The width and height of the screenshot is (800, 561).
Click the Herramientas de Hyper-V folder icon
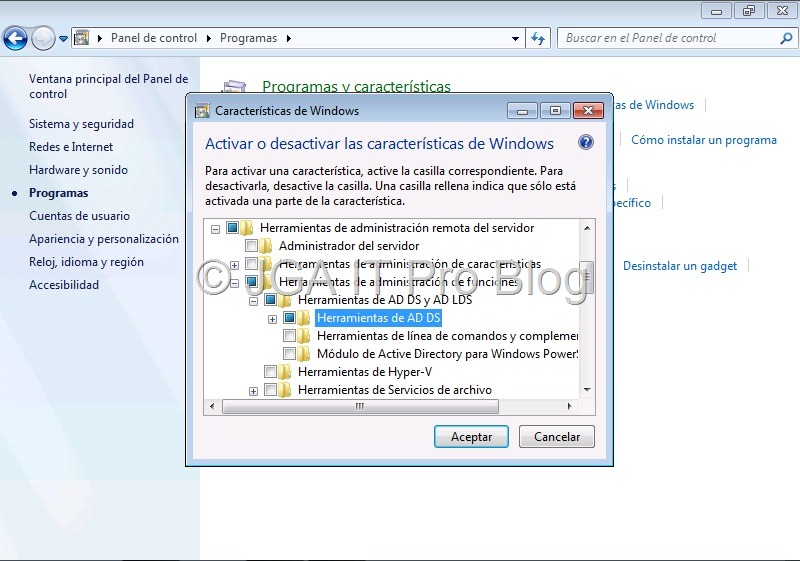pyautogui.click(x=285, y=372)
